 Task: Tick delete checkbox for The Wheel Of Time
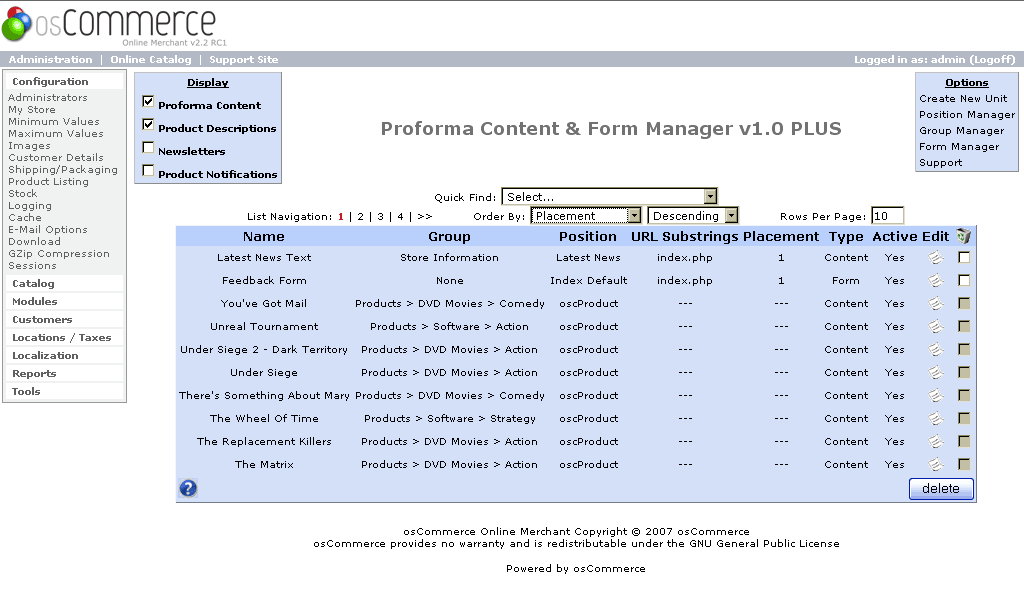pos(964,418)
